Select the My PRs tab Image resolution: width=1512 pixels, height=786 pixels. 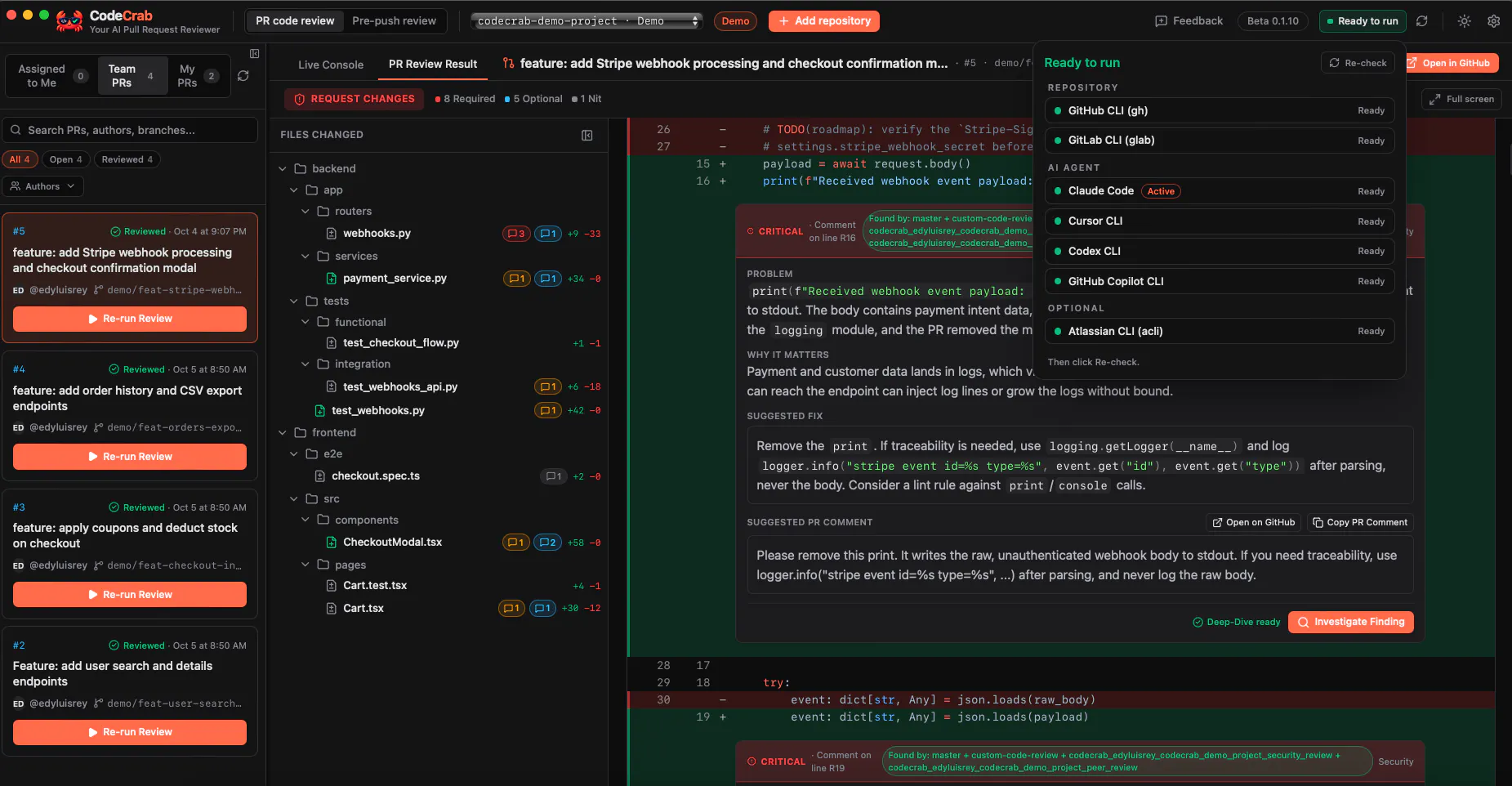pos(197,76)
